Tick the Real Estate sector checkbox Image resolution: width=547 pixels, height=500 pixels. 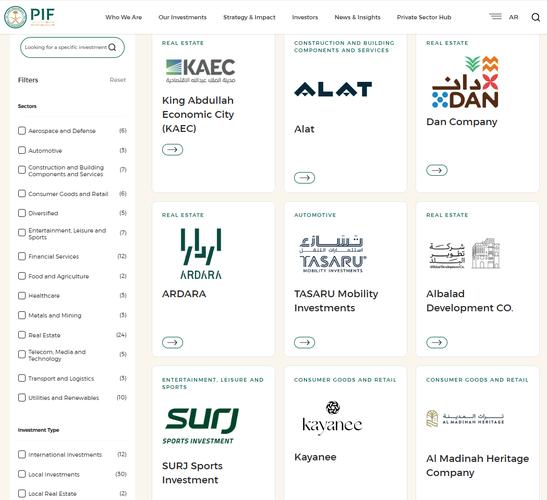click(x=22, y=335)
